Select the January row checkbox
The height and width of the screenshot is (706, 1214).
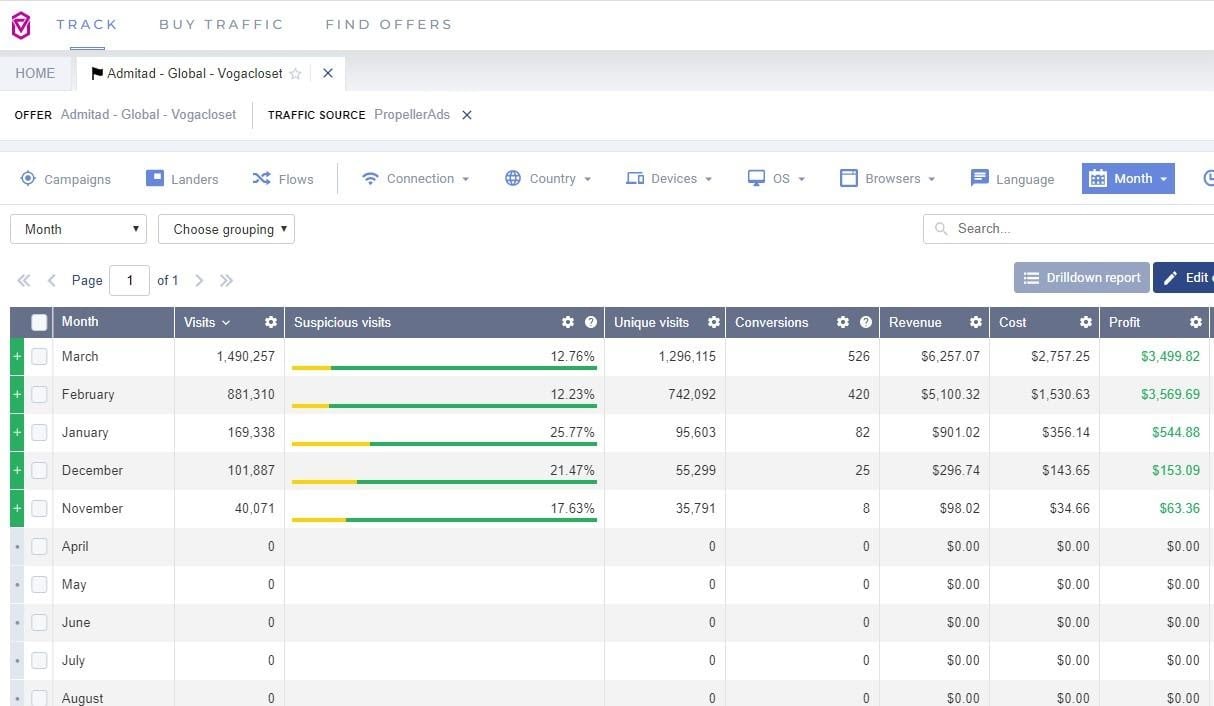click(39, 433)
